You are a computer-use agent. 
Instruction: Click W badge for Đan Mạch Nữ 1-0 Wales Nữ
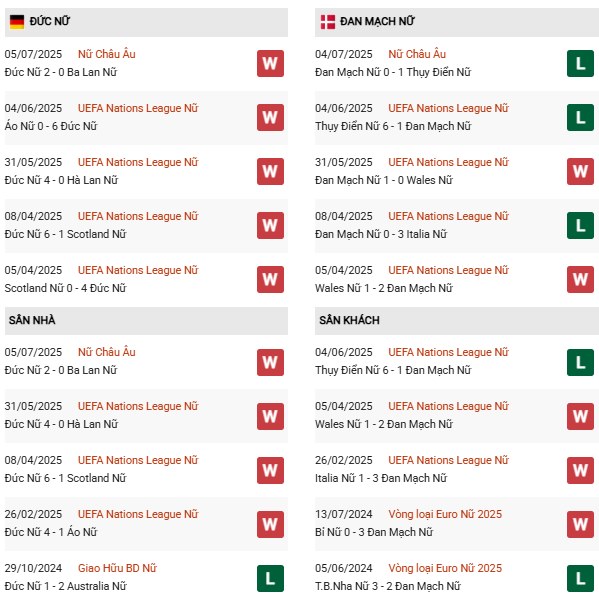(580, 171)
